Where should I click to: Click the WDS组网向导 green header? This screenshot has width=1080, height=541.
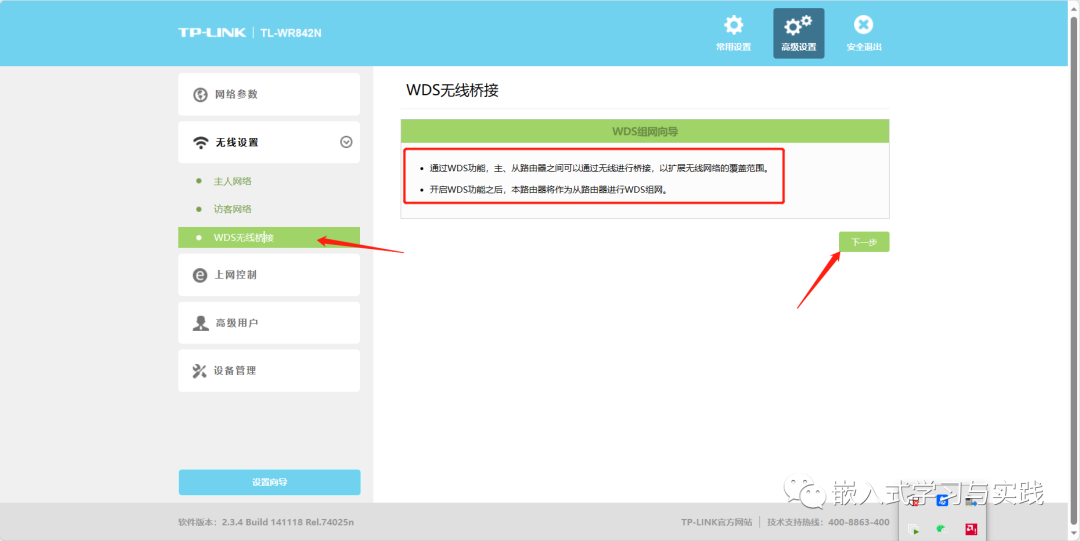645,131
